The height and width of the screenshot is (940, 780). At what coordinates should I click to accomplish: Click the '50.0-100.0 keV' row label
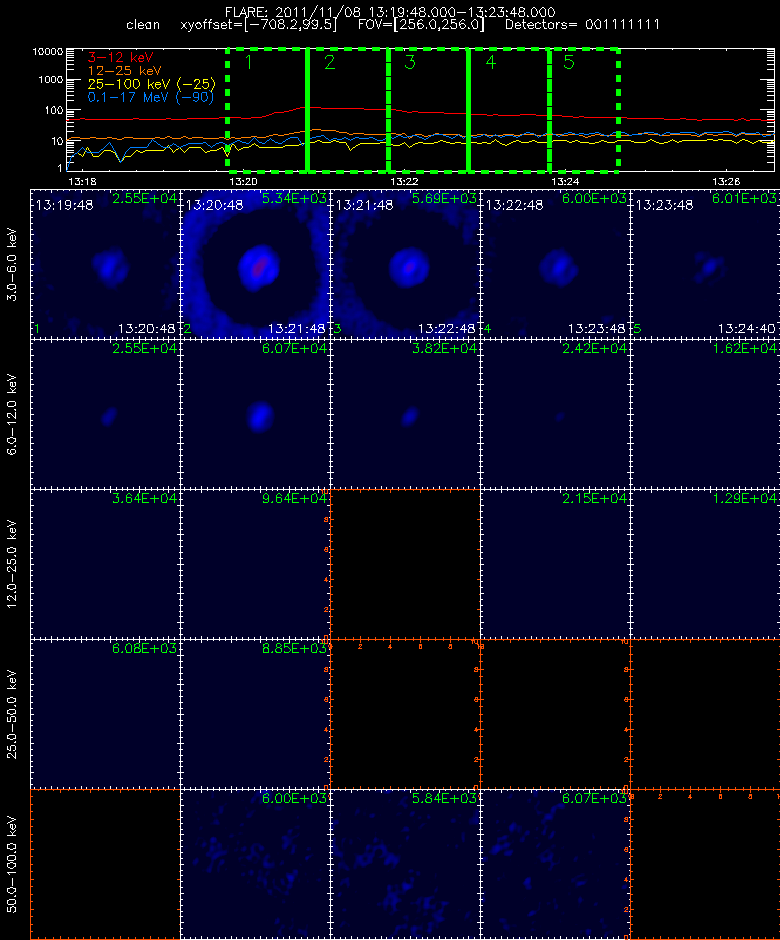point(12,864)
